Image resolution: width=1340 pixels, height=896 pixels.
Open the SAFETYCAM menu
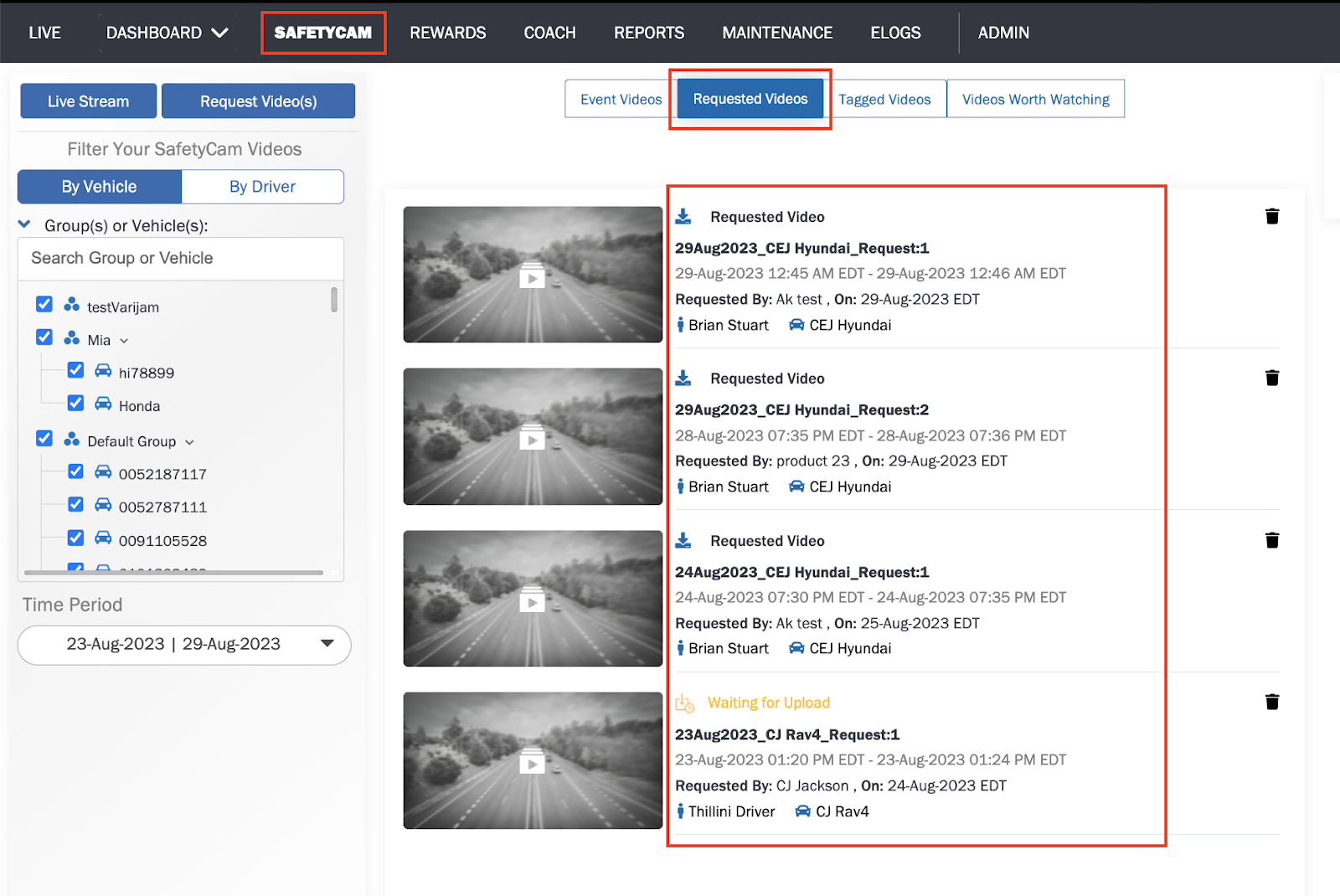(x=323, y=33)
